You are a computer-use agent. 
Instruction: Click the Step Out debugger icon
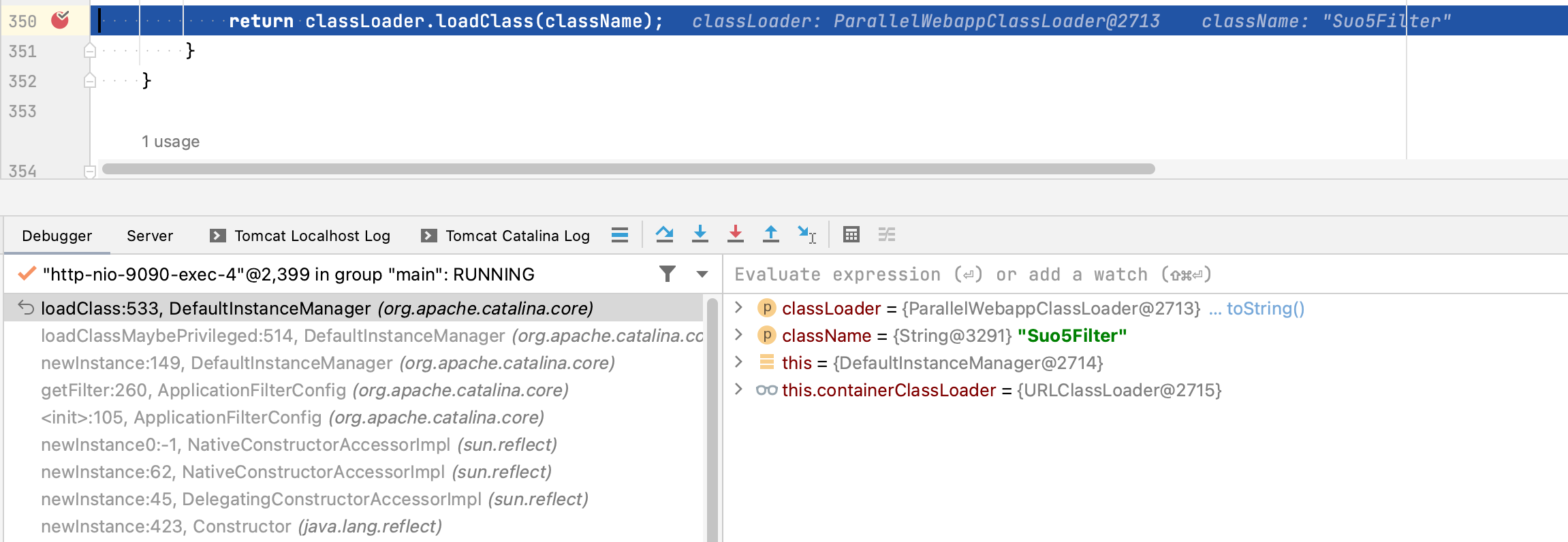point(771,234)
